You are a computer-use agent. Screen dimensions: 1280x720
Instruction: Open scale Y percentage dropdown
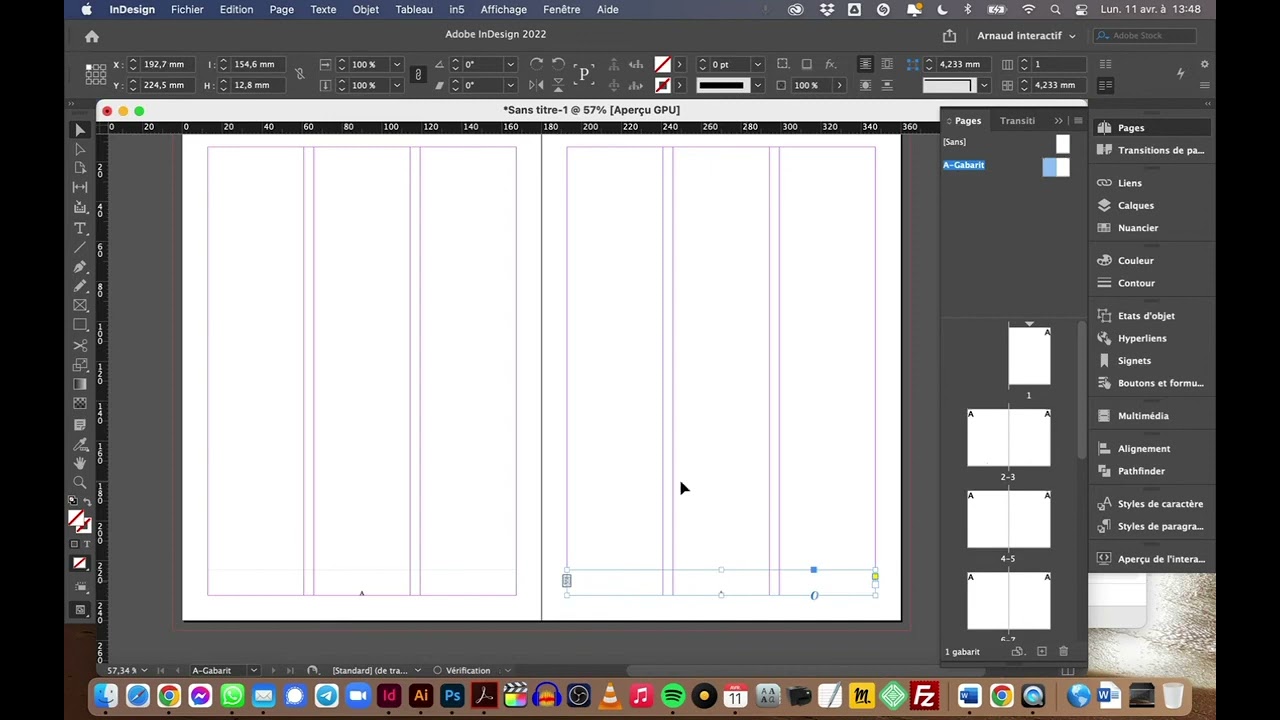[x=397, y=85]
